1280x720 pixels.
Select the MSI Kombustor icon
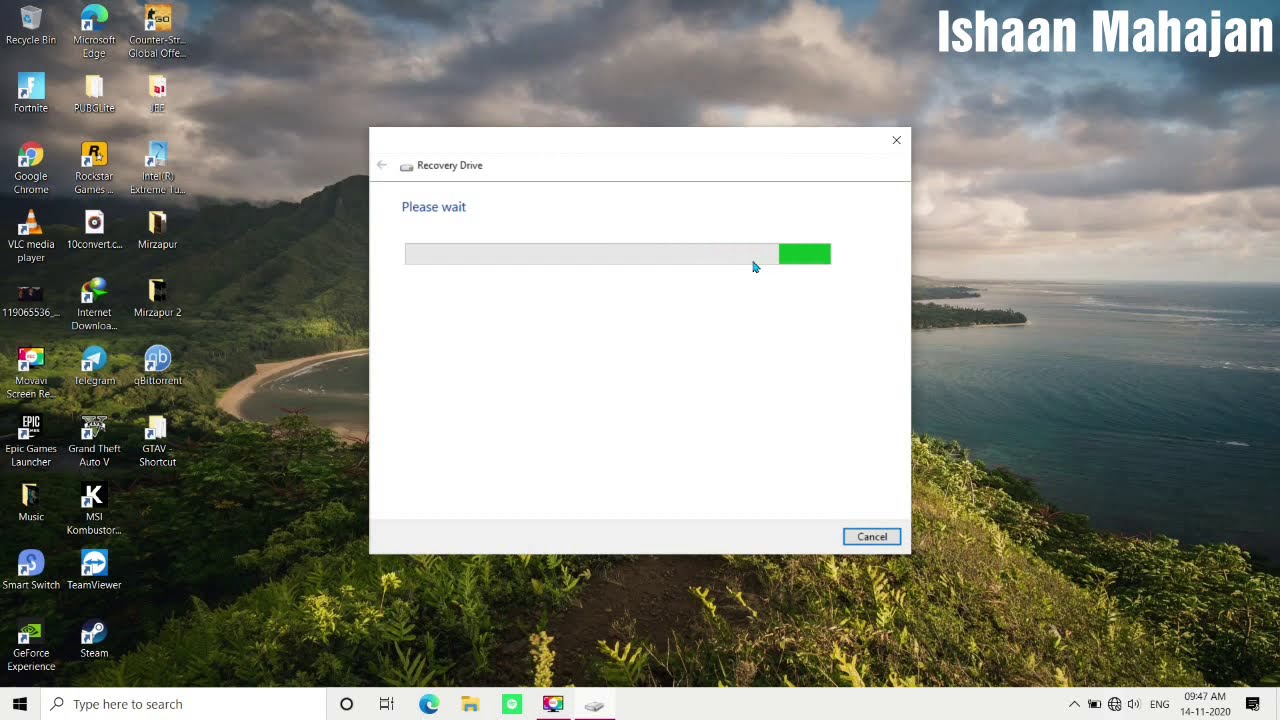(x=94, y=509)
